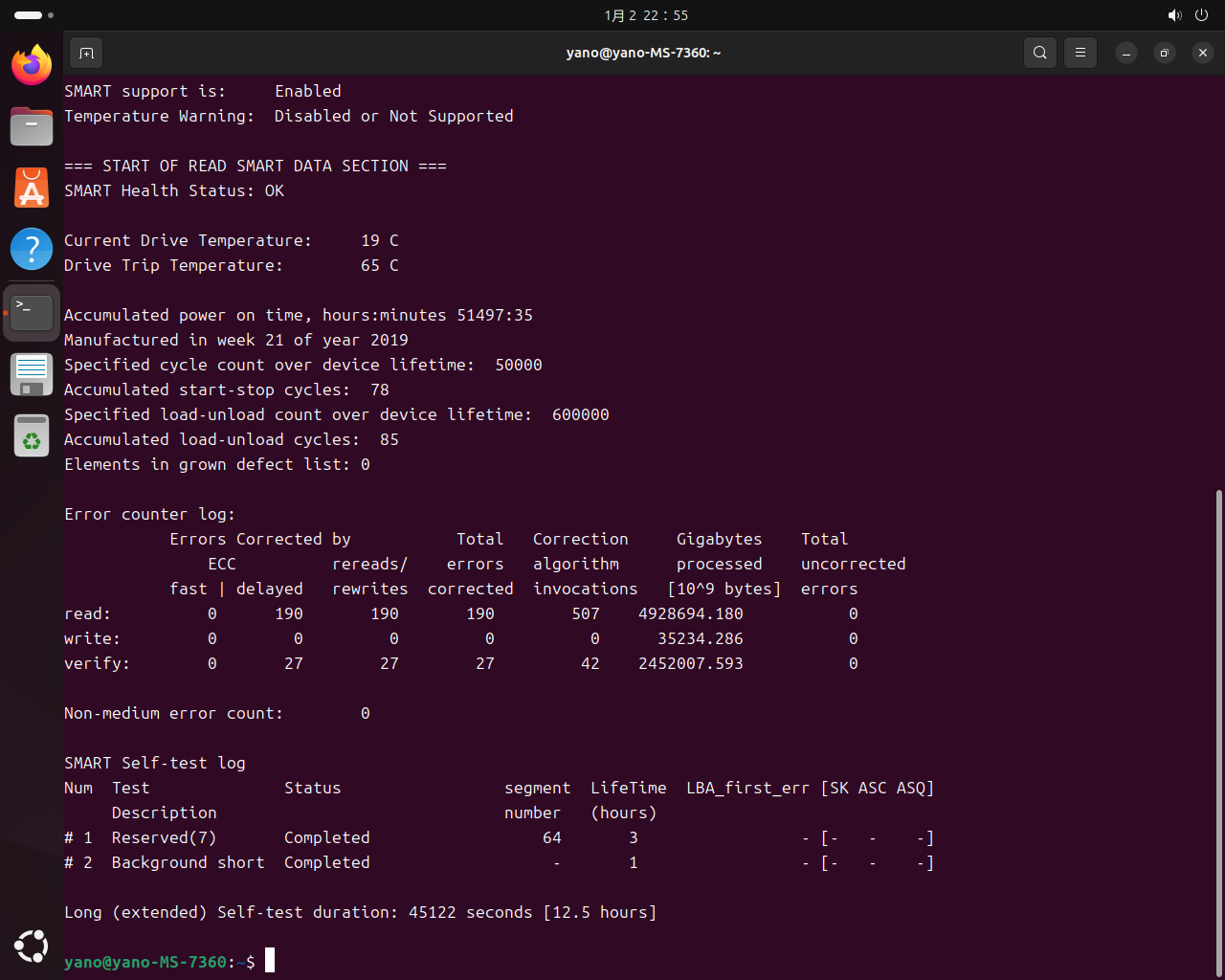Open the Files manager in dock
This screenshot has height=980, width=1225.
[x=32, y=126]
